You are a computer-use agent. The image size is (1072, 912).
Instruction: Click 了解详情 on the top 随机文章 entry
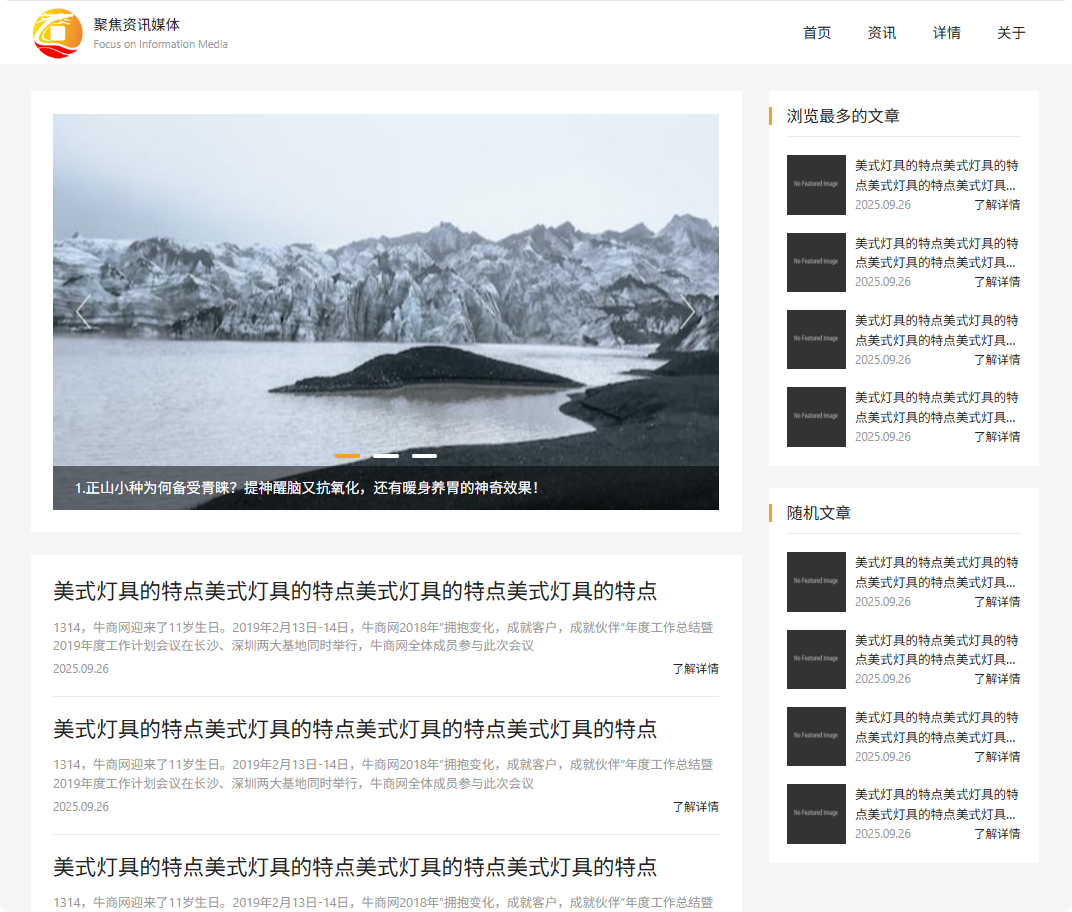click(x=997, y=601)
